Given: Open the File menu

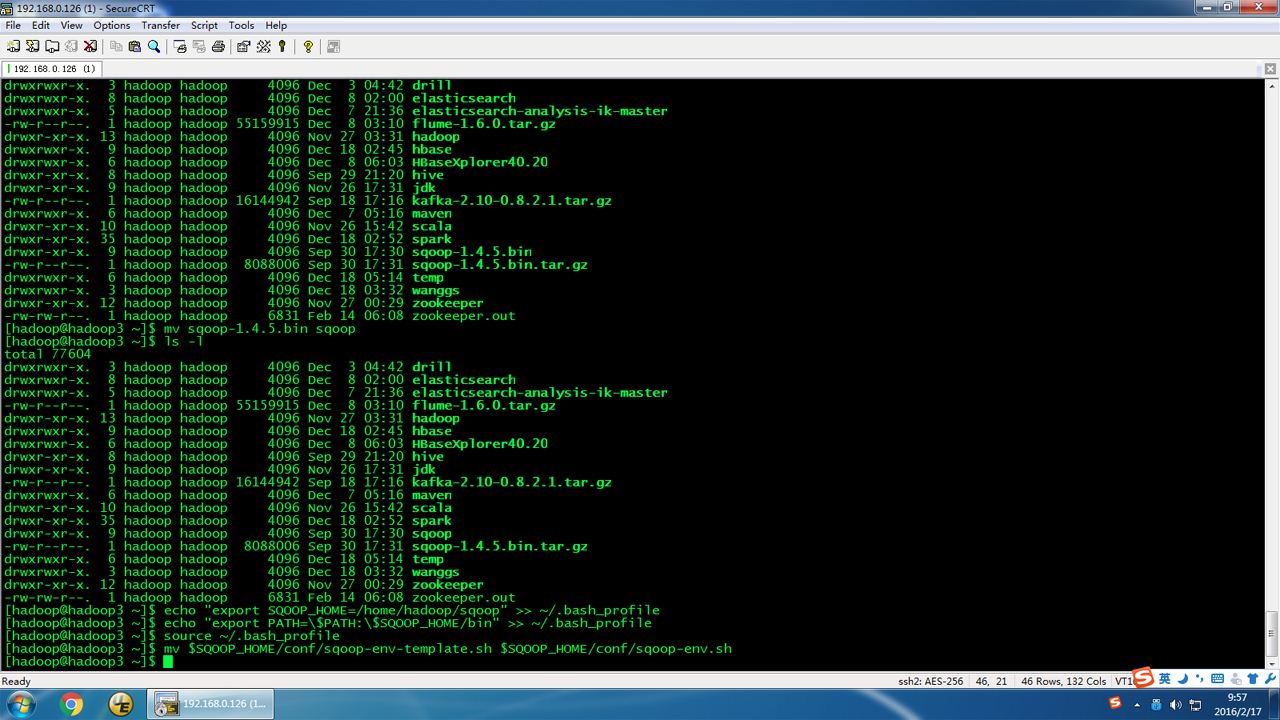Looking at the screenshot, I should (x=13, y=25).
